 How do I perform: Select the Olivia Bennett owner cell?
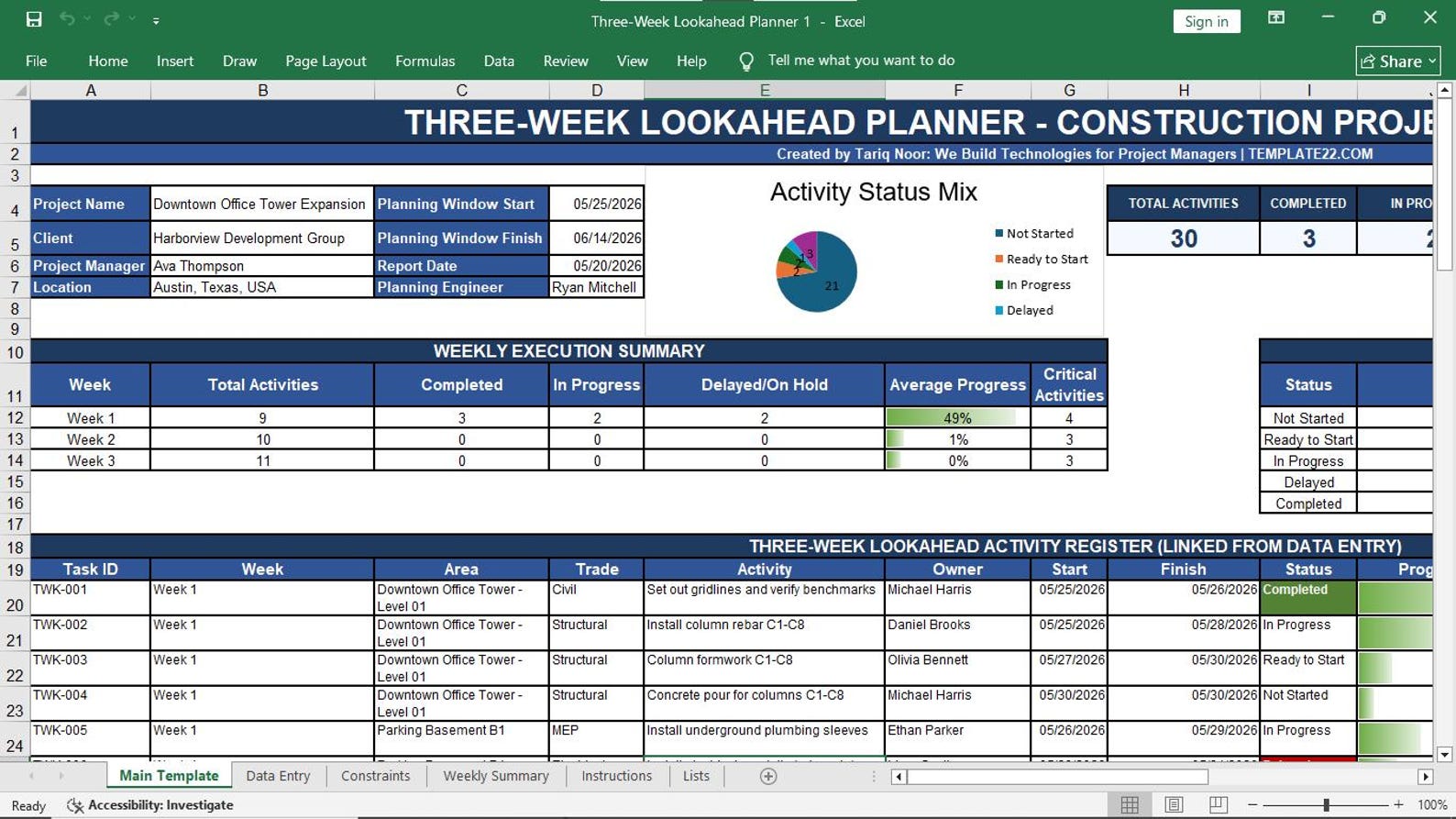(957, 668)
